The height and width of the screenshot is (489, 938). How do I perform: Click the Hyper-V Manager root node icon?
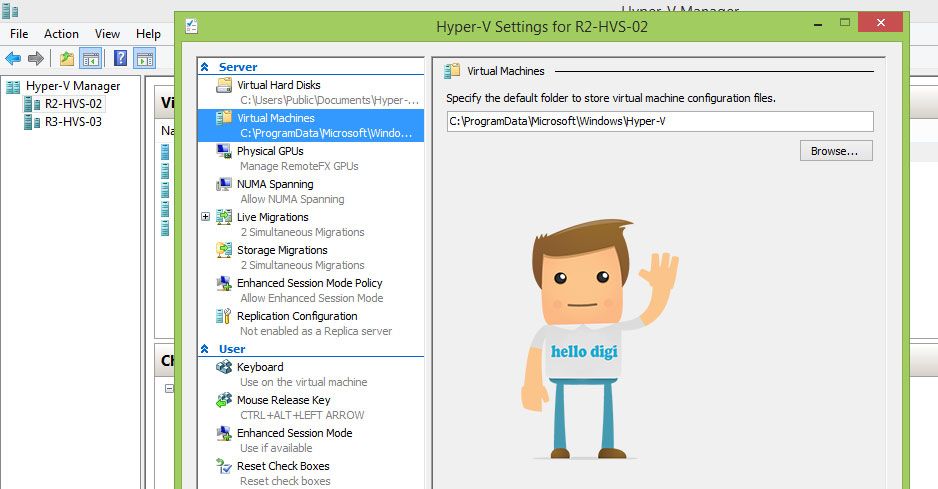(13, 87)
